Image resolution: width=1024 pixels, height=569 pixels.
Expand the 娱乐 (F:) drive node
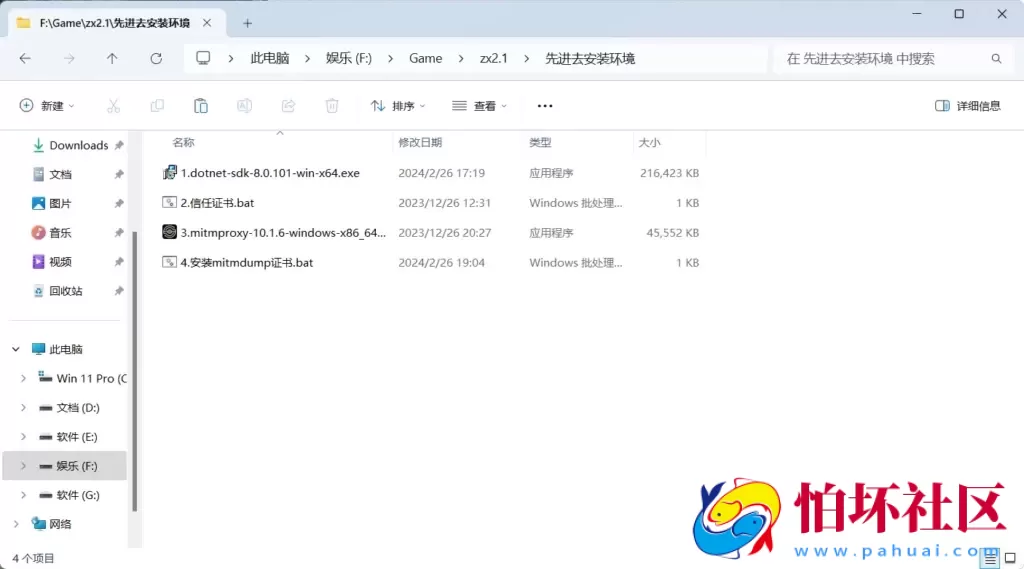click(24, 466)
